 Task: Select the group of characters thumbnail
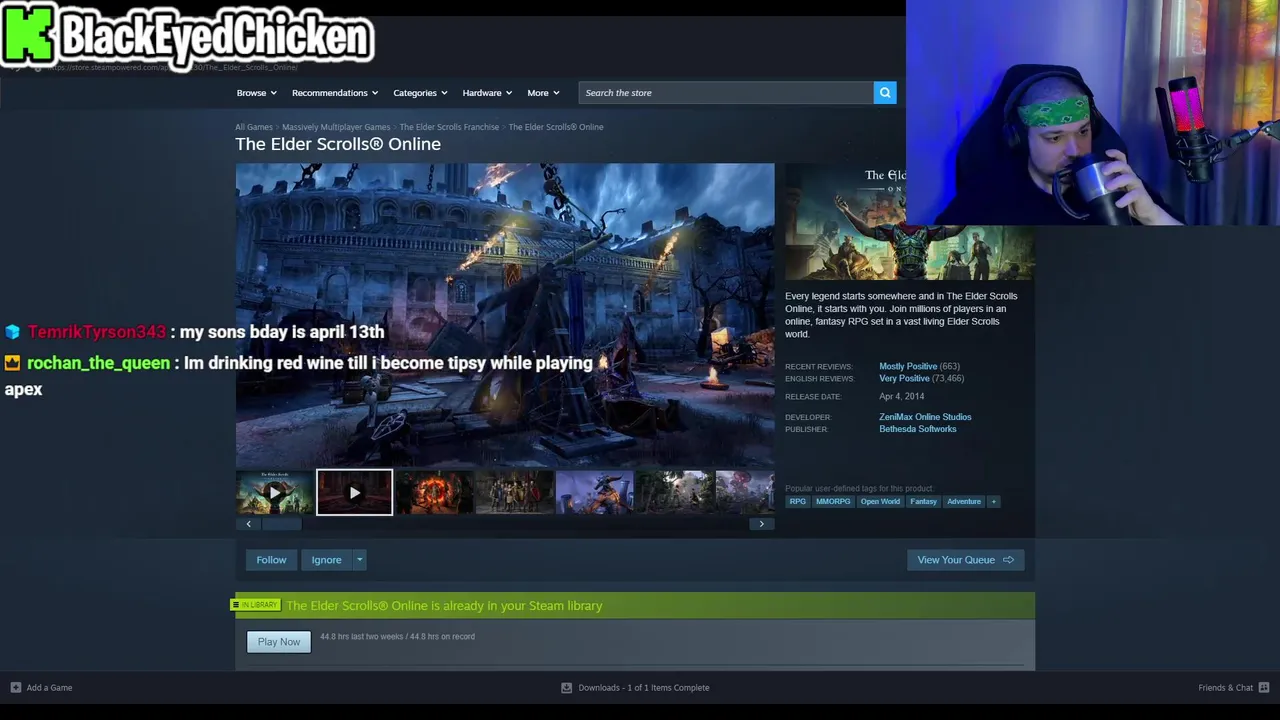[x=514, y=492]
